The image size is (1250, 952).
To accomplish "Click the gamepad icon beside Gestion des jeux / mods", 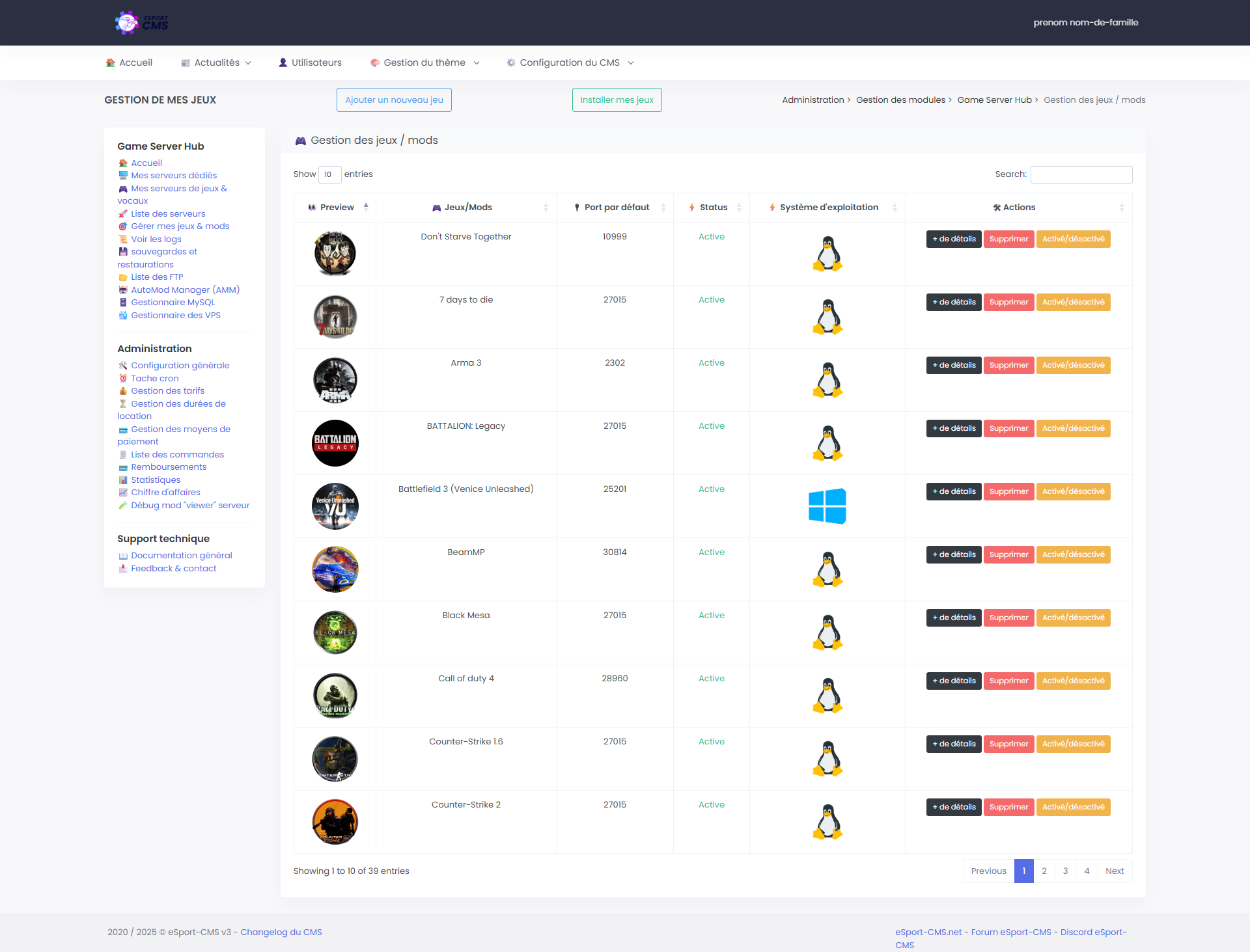I will click(301, 141).
